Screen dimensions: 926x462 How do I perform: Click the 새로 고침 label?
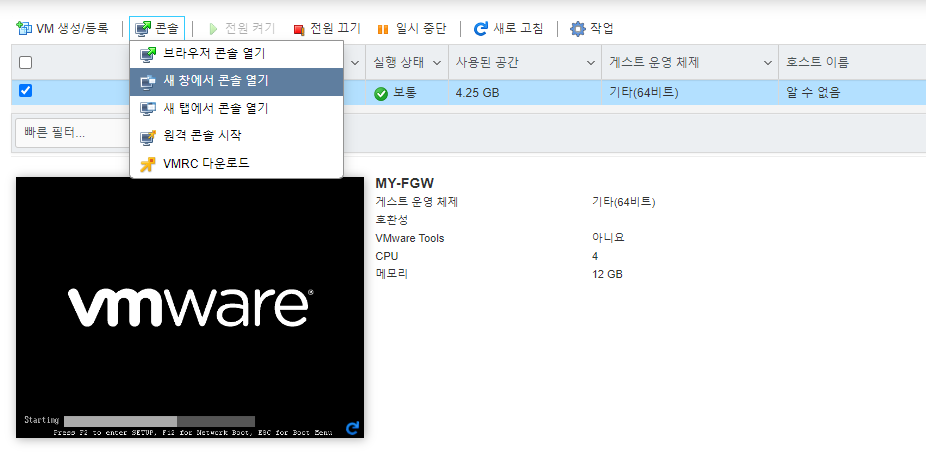coord(518,28)
